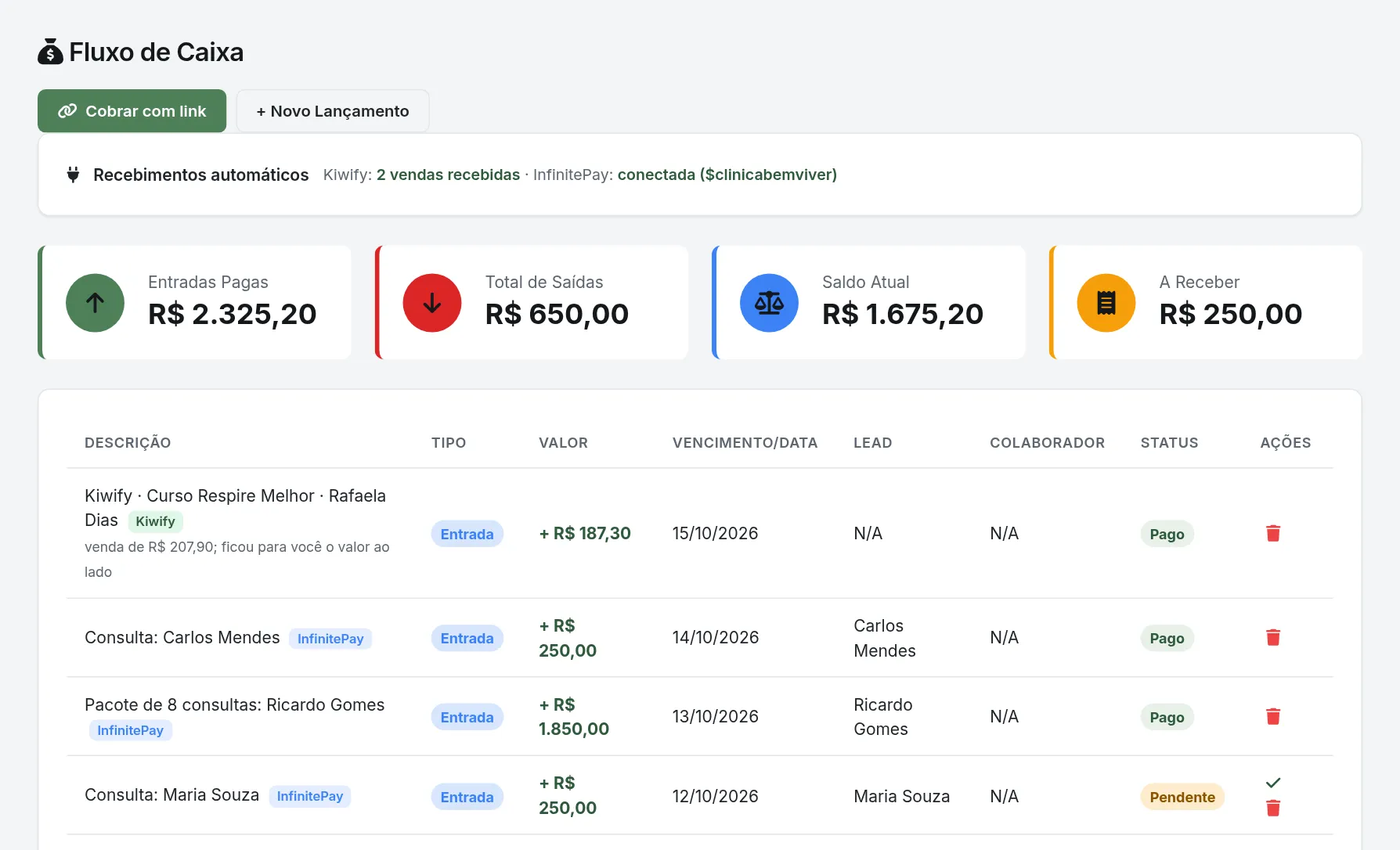The width and height of the screenshot is (1400, 850).
Task: Click Entrada badge in Maria Souza row
Action: pos(467,797)
